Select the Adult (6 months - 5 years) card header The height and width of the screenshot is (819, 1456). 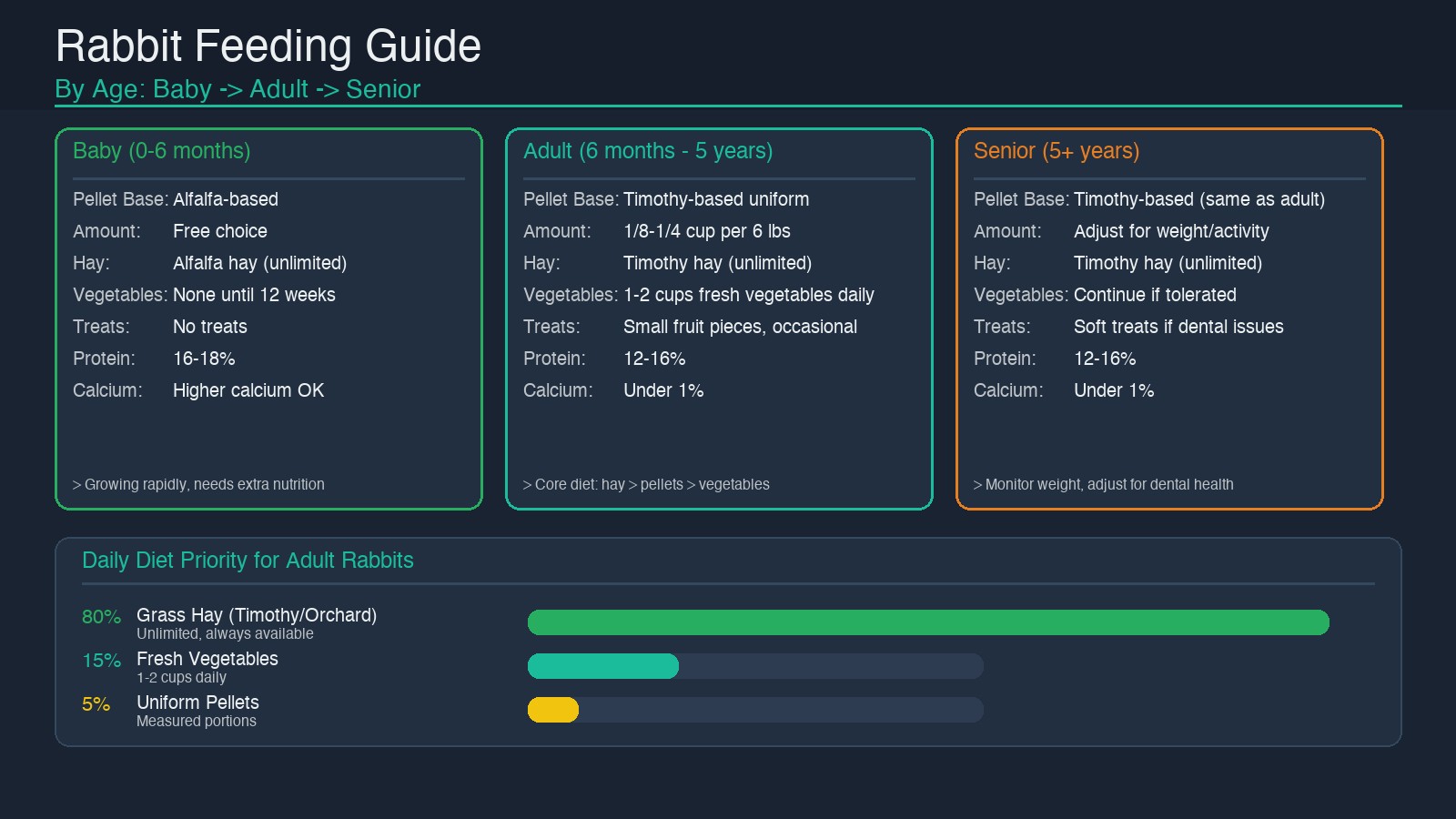point(648,151)
